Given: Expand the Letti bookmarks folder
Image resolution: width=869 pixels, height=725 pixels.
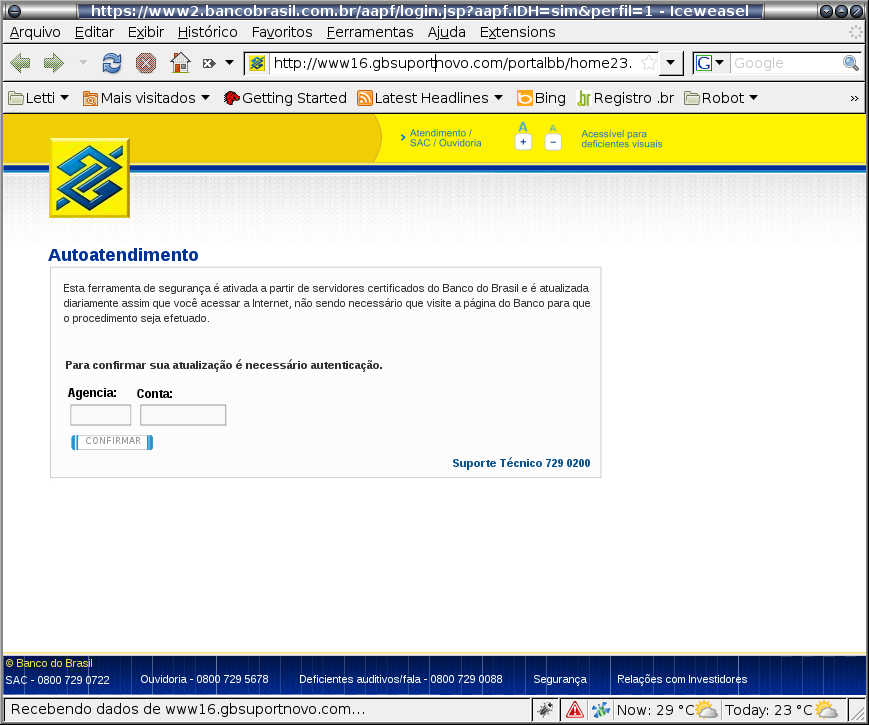Looking at the screenshot, I should (38, 98).
